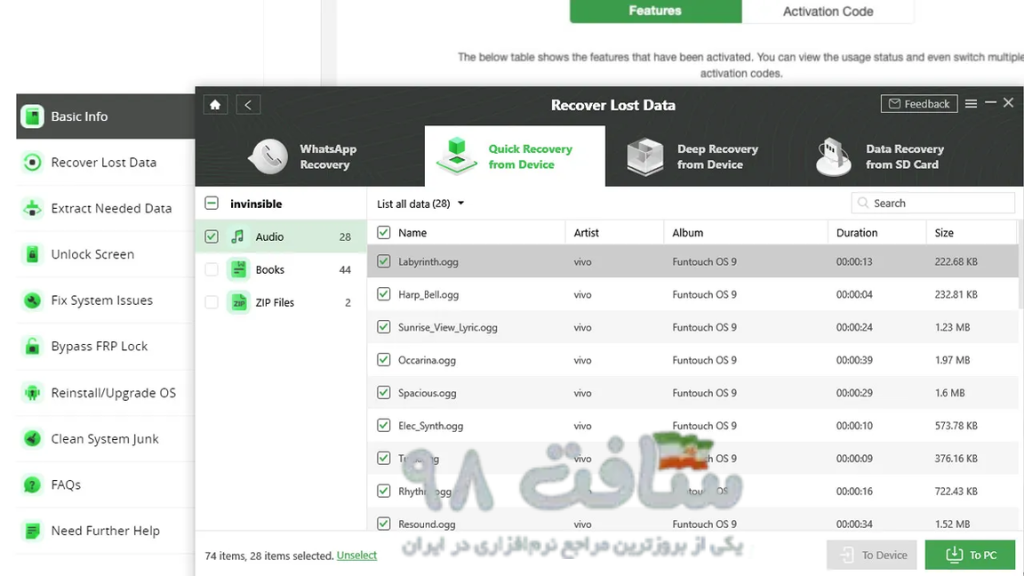Screen dimensions: 1024x576
Task: Uncheck the Harp_Bell.ogg checkbox
Action: (x=383, y=294)
